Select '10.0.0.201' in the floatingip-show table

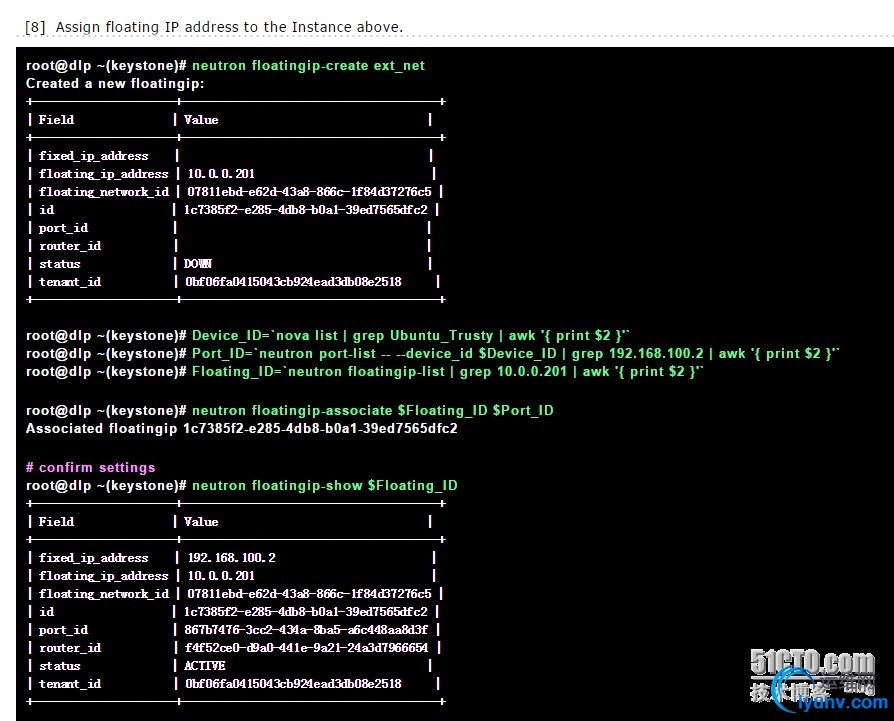coord(221,576)
